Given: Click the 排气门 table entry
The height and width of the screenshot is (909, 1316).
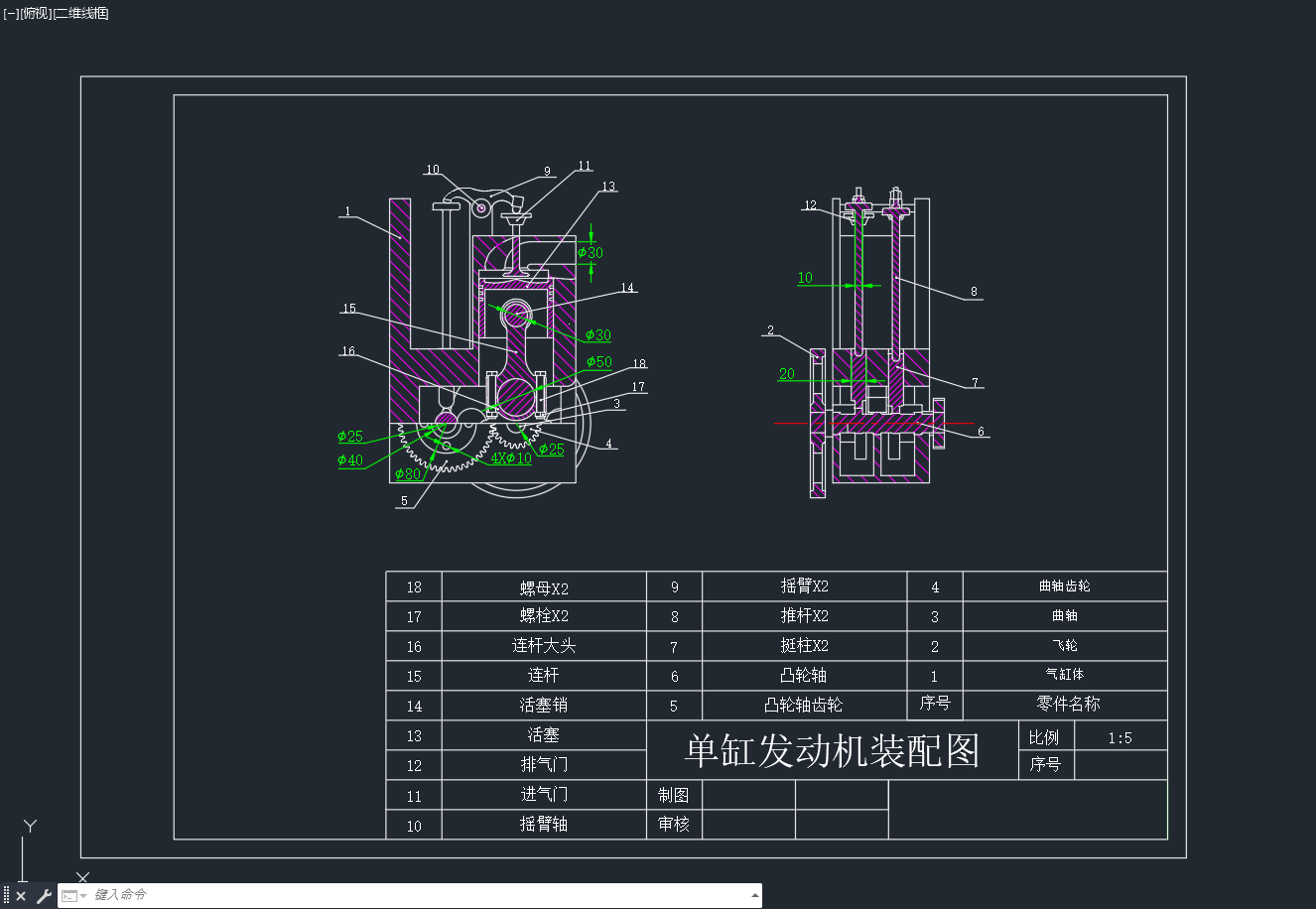Looking at the screenshot, I should [544, 765].
